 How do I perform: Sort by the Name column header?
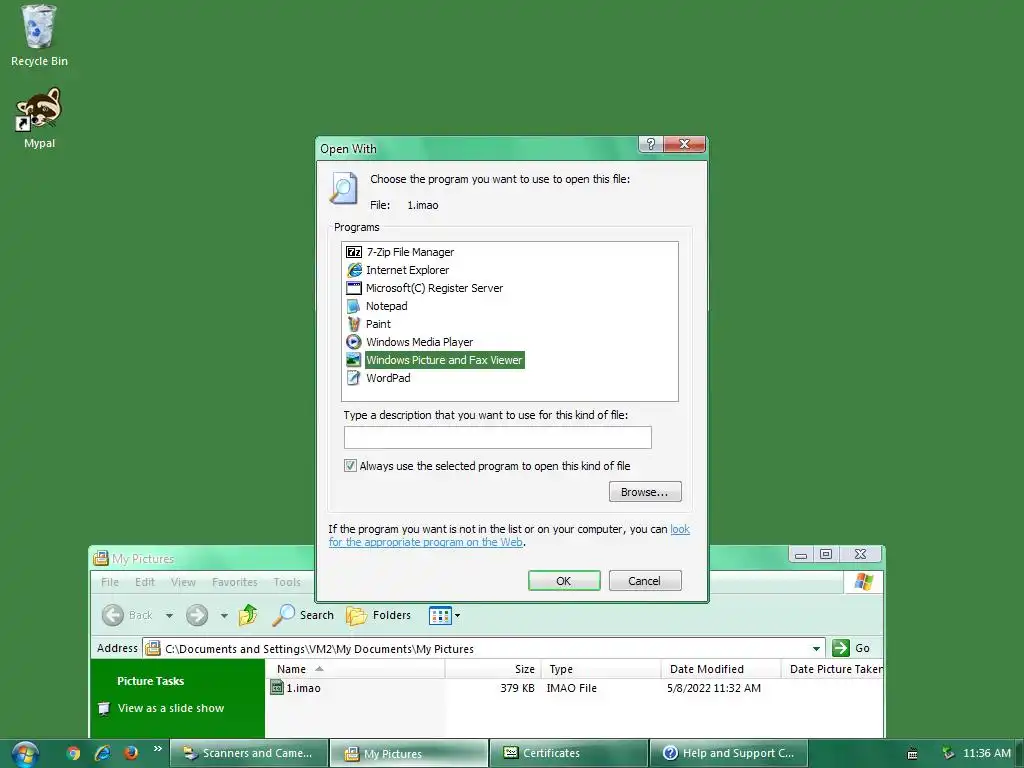click(355, 669)
